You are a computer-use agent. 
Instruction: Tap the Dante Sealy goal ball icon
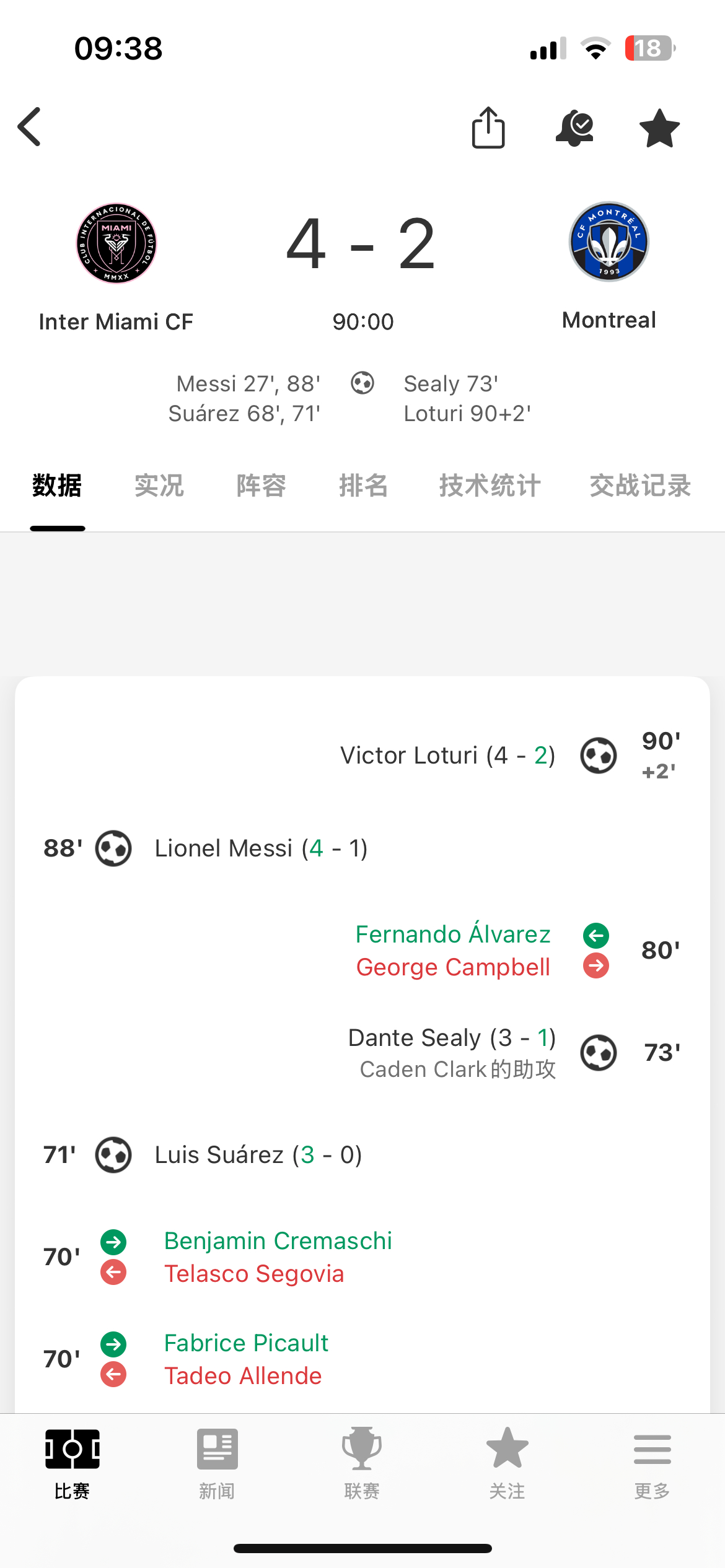(599, 1053)
